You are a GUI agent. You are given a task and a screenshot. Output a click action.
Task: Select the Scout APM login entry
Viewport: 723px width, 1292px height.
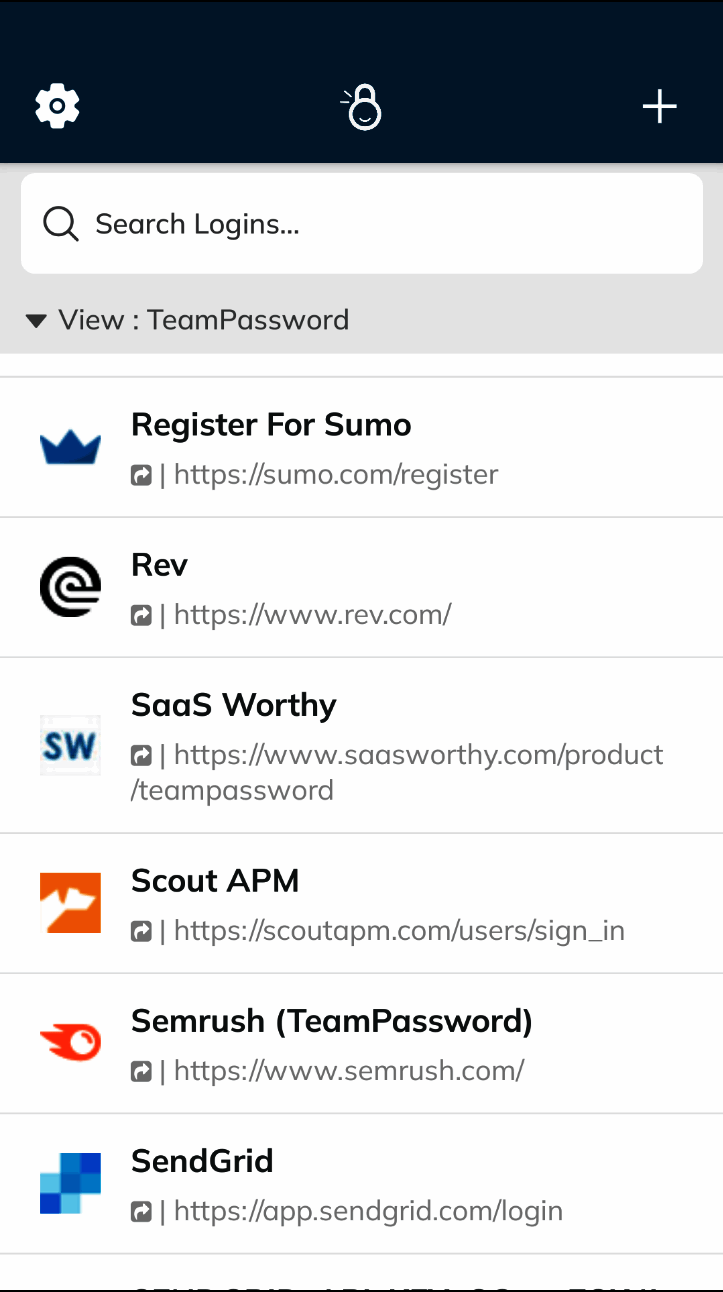[x=215, y=882]
